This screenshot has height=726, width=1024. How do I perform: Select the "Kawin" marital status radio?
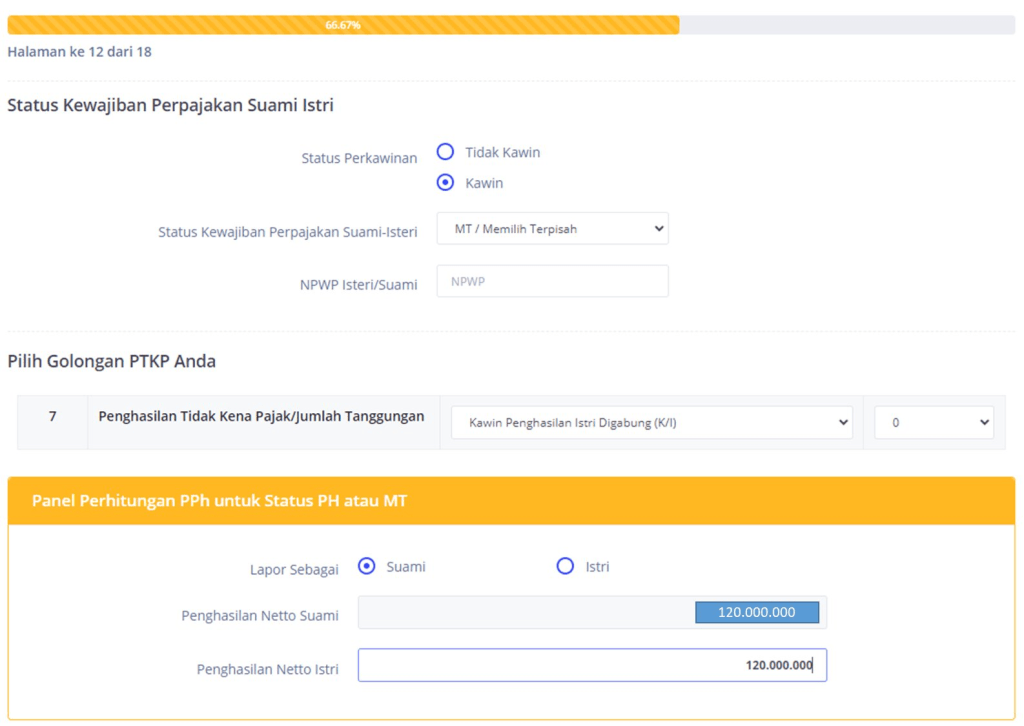point(446,183)
